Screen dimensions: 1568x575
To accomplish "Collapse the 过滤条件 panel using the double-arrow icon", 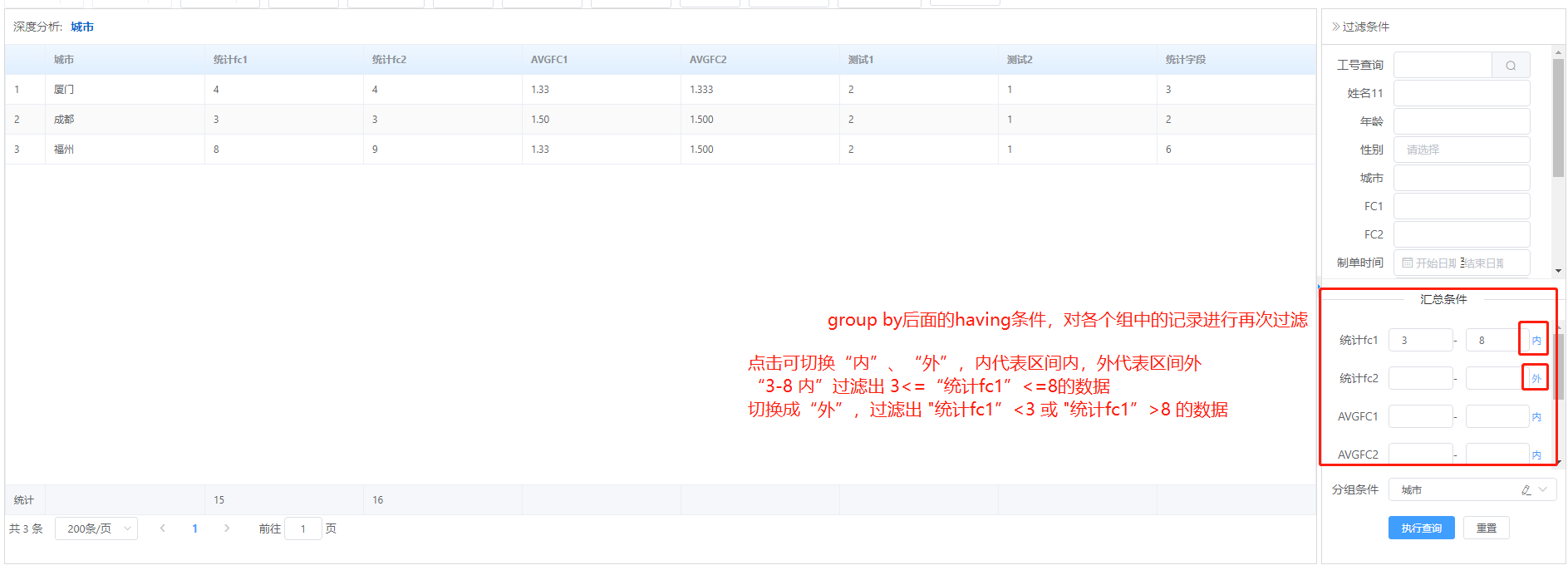I will click(x=1335, y=27).
